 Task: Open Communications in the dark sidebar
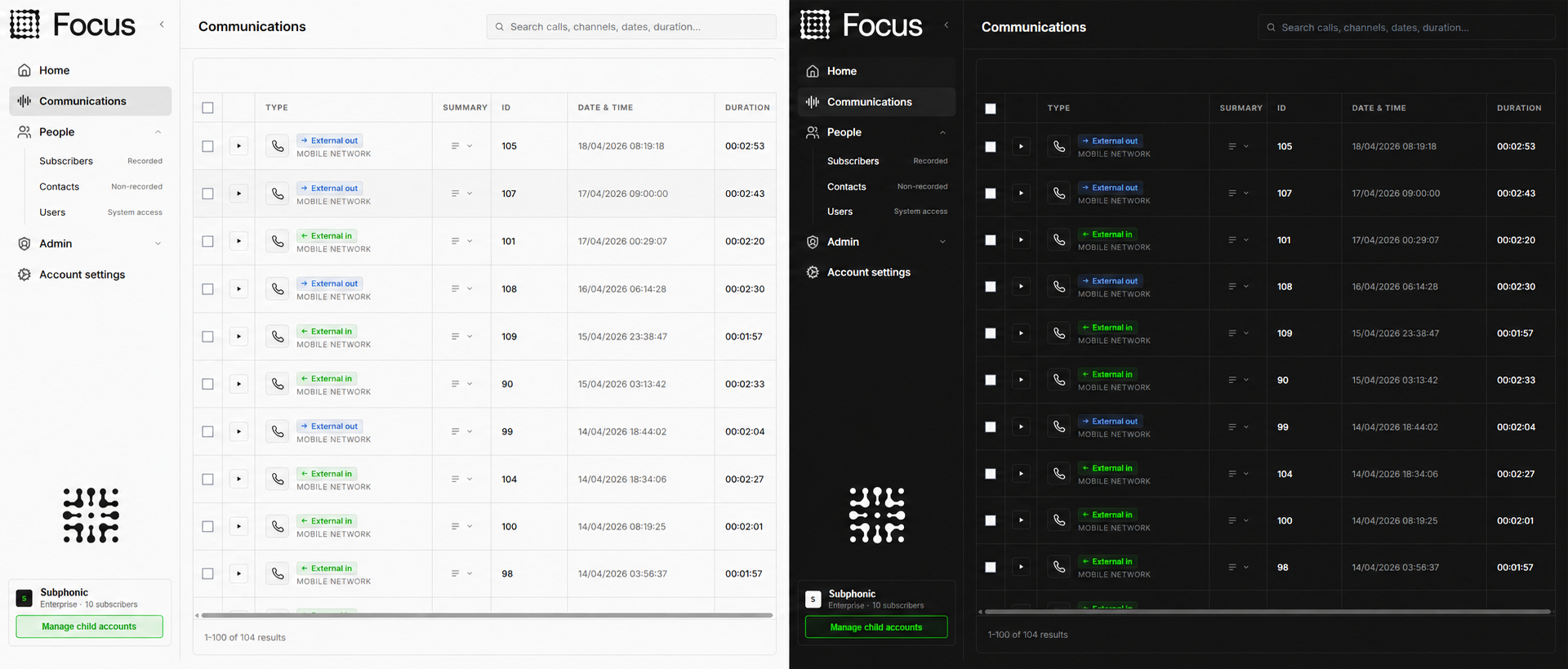click(x=876, y=102)
